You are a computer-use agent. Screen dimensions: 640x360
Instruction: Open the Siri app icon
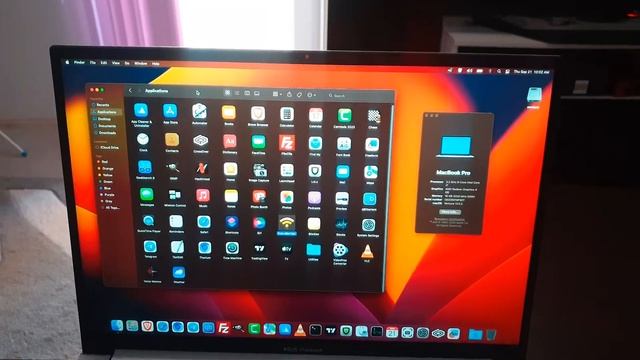tap(259, 223)
